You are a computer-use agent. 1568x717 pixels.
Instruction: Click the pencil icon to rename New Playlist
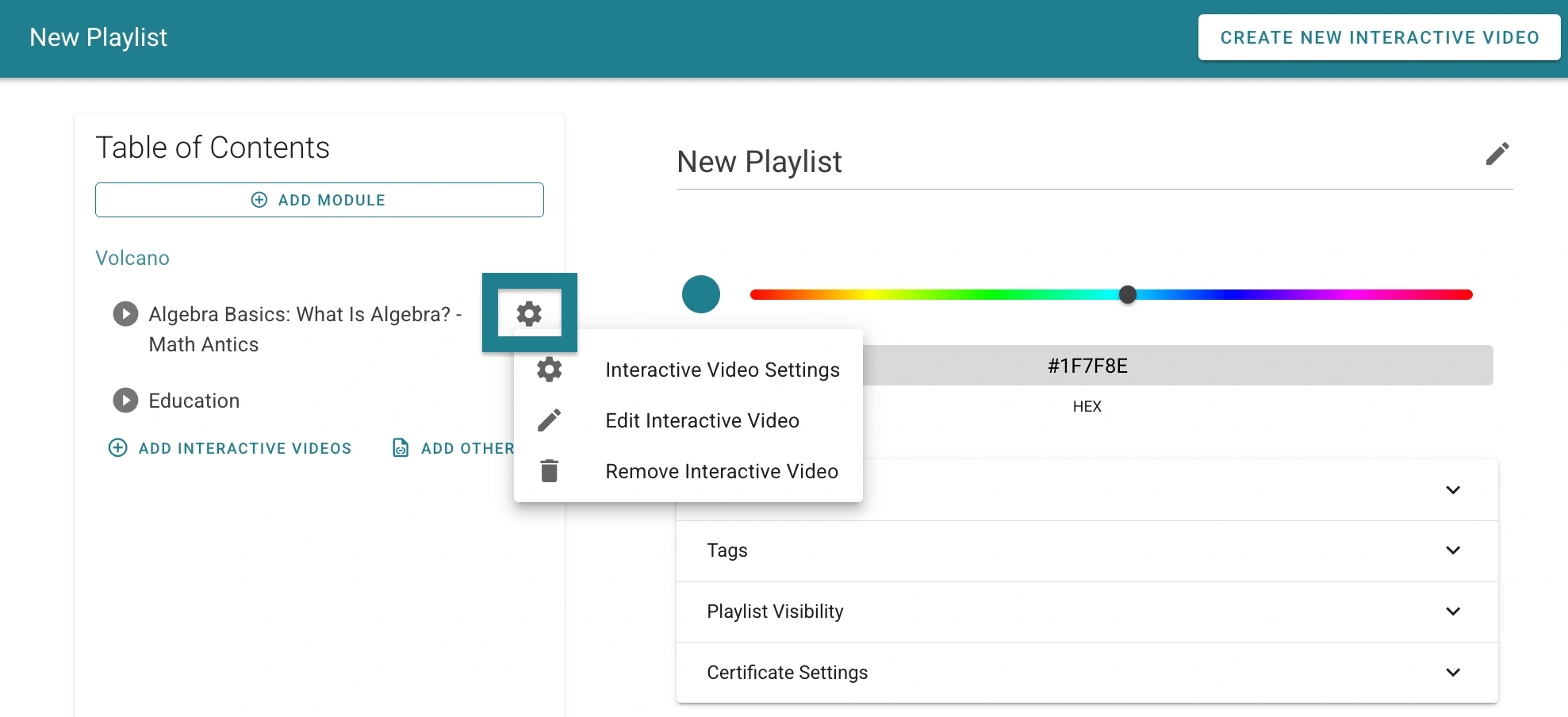(x=1497, y=154)
